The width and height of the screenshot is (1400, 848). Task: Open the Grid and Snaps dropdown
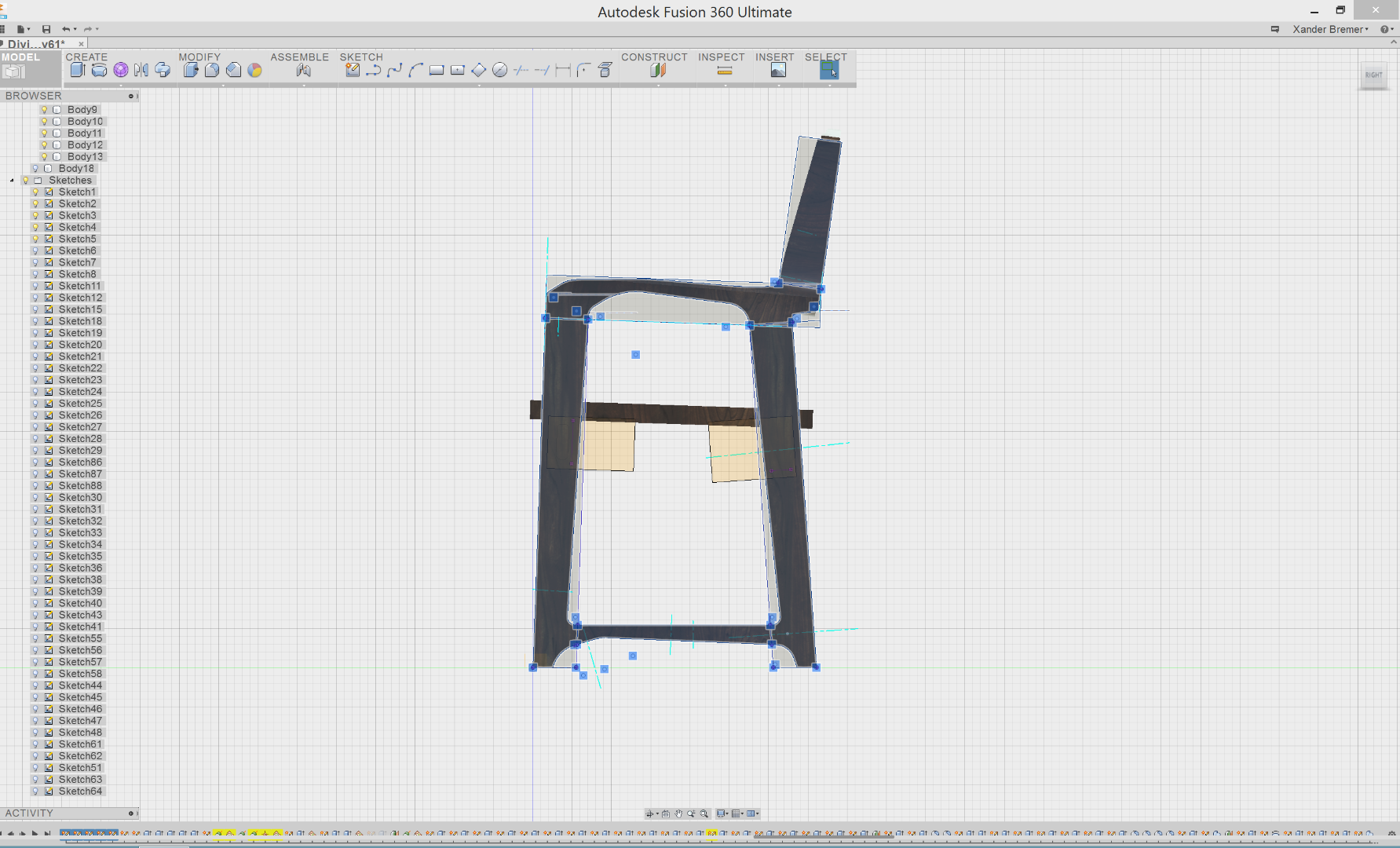(x=738, y=813)
